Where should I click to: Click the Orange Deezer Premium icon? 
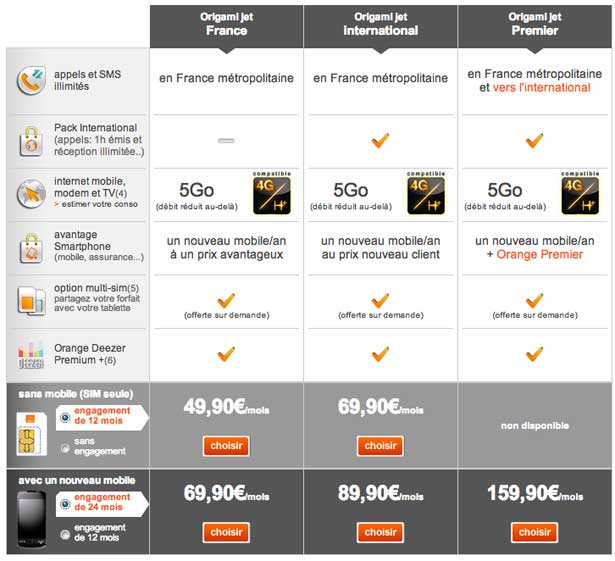[32, 355]
